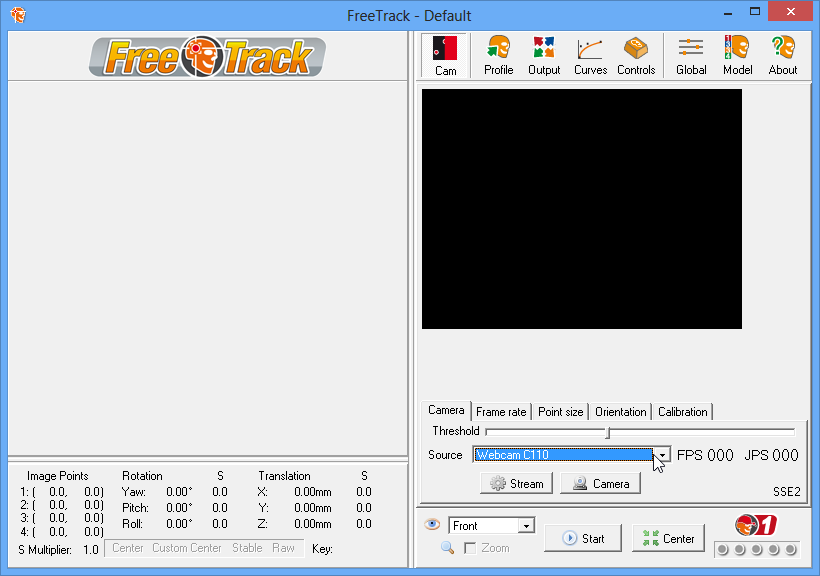
Task: Click the black camera preview area
Action: click(x=582, y=209)
